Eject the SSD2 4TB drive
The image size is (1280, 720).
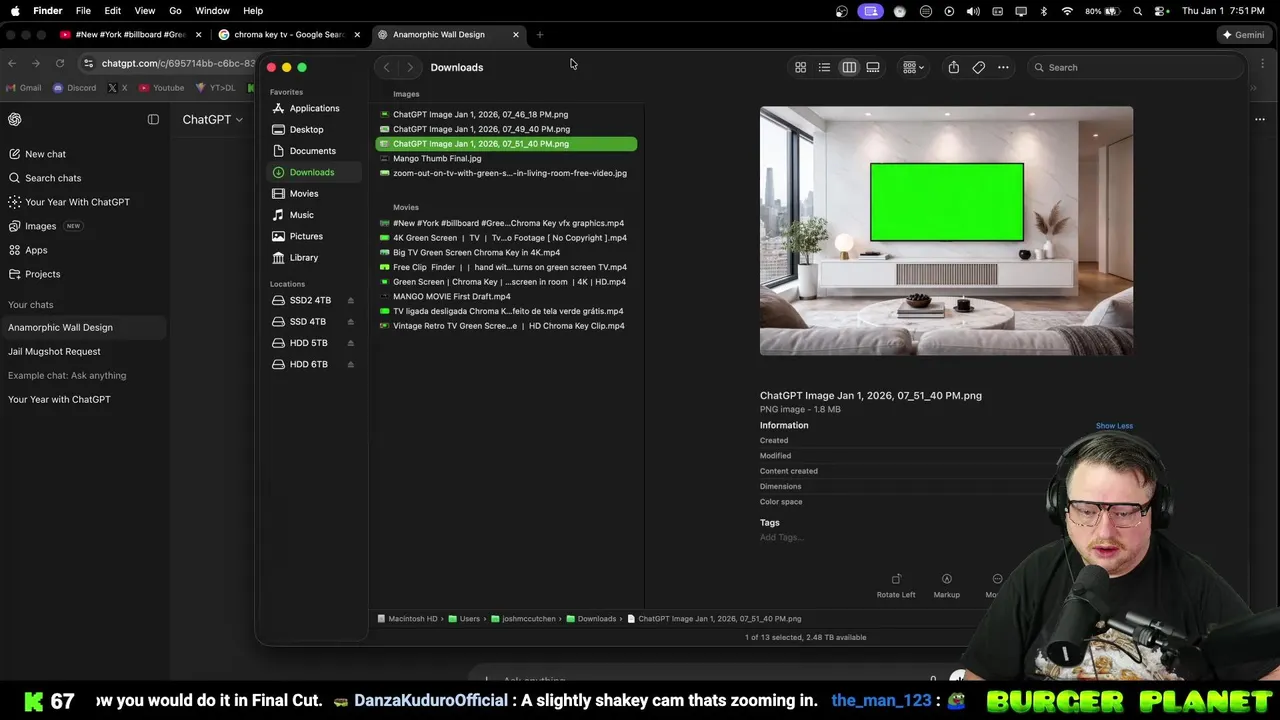350,300
